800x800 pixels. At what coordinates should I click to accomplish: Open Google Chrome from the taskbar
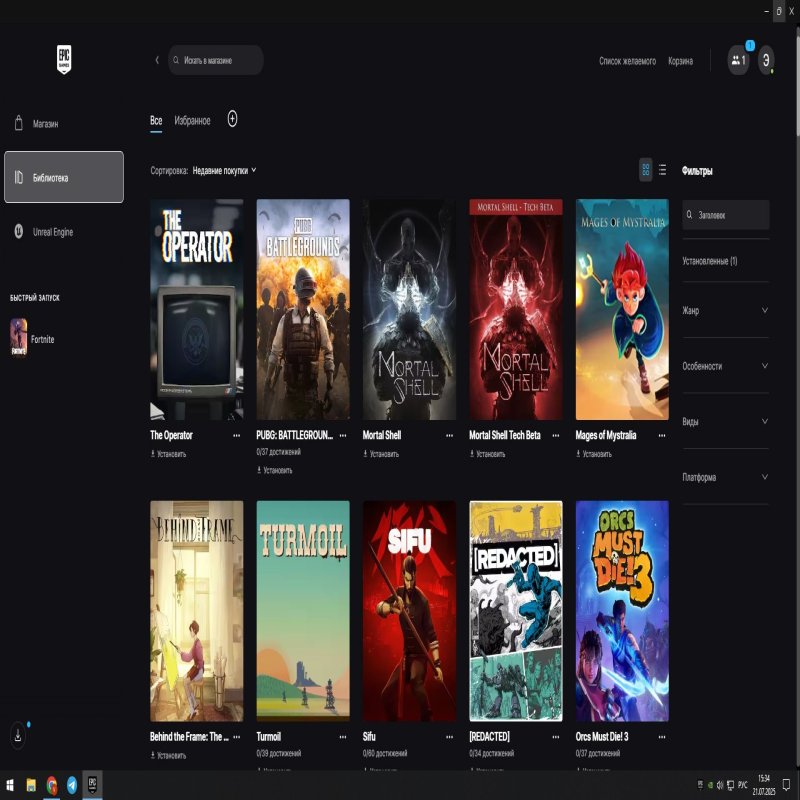click(52, 785)
